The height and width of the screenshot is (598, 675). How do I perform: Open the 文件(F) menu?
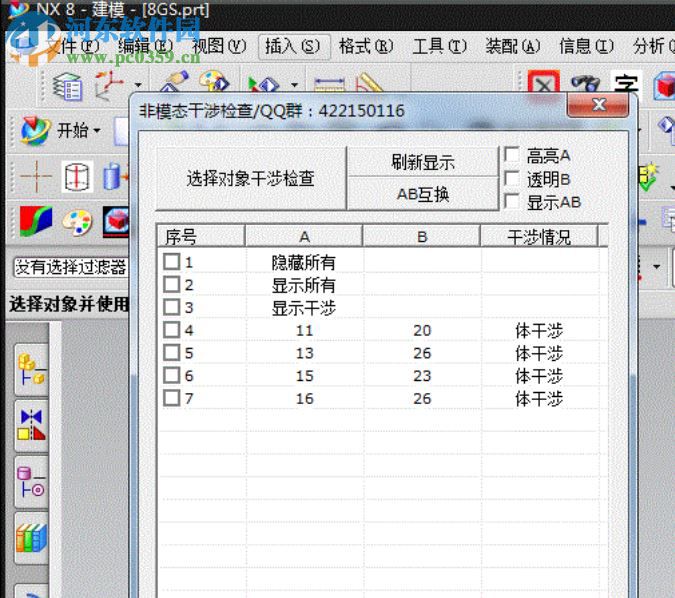coord(73,46)
